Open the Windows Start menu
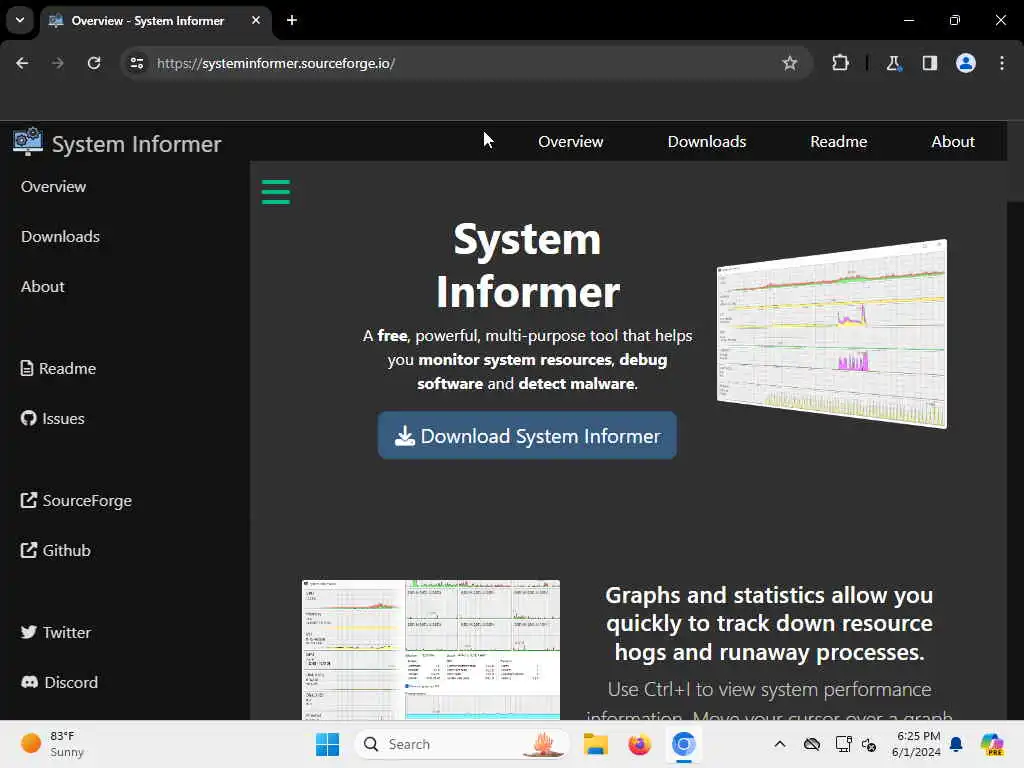The image size is (1024, 768). coord(327,744)
